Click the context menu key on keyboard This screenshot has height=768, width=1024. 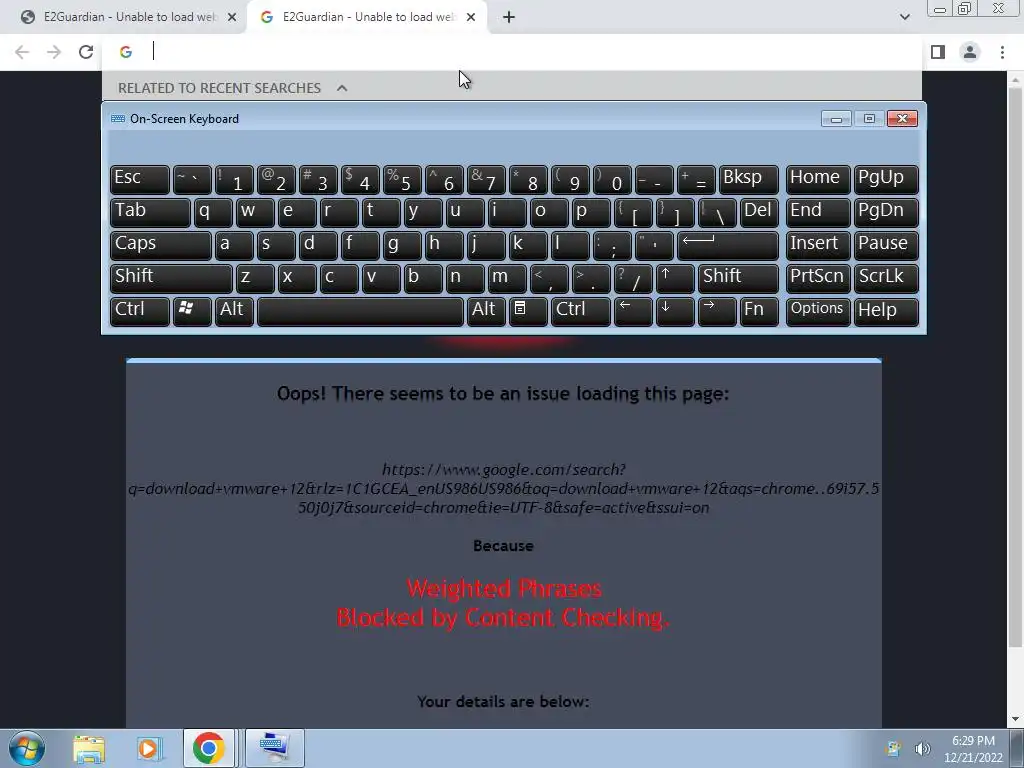coord(528,310)
